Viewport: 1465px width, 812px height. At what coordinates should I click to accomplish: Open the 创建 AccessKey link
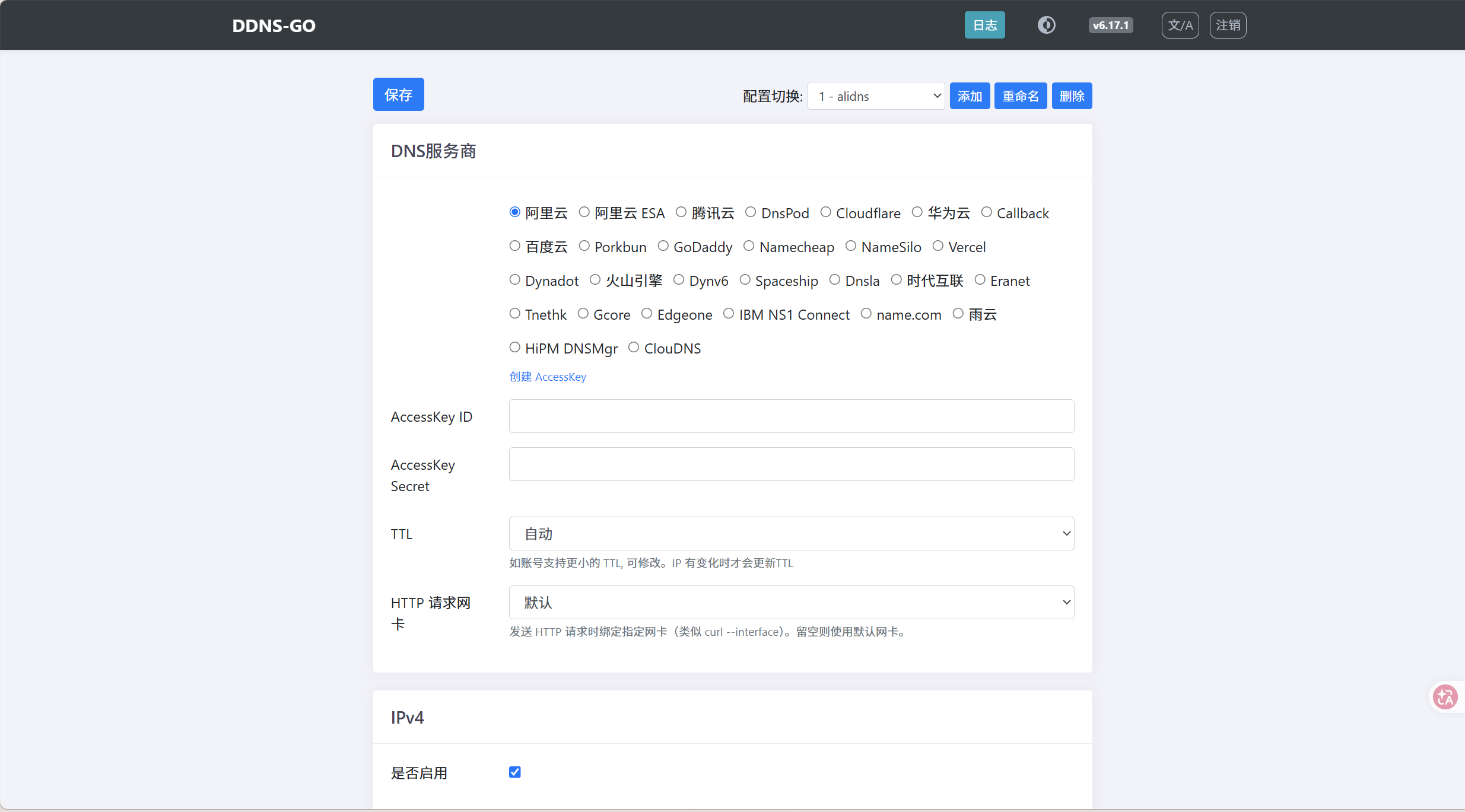[x=548, y=377]
